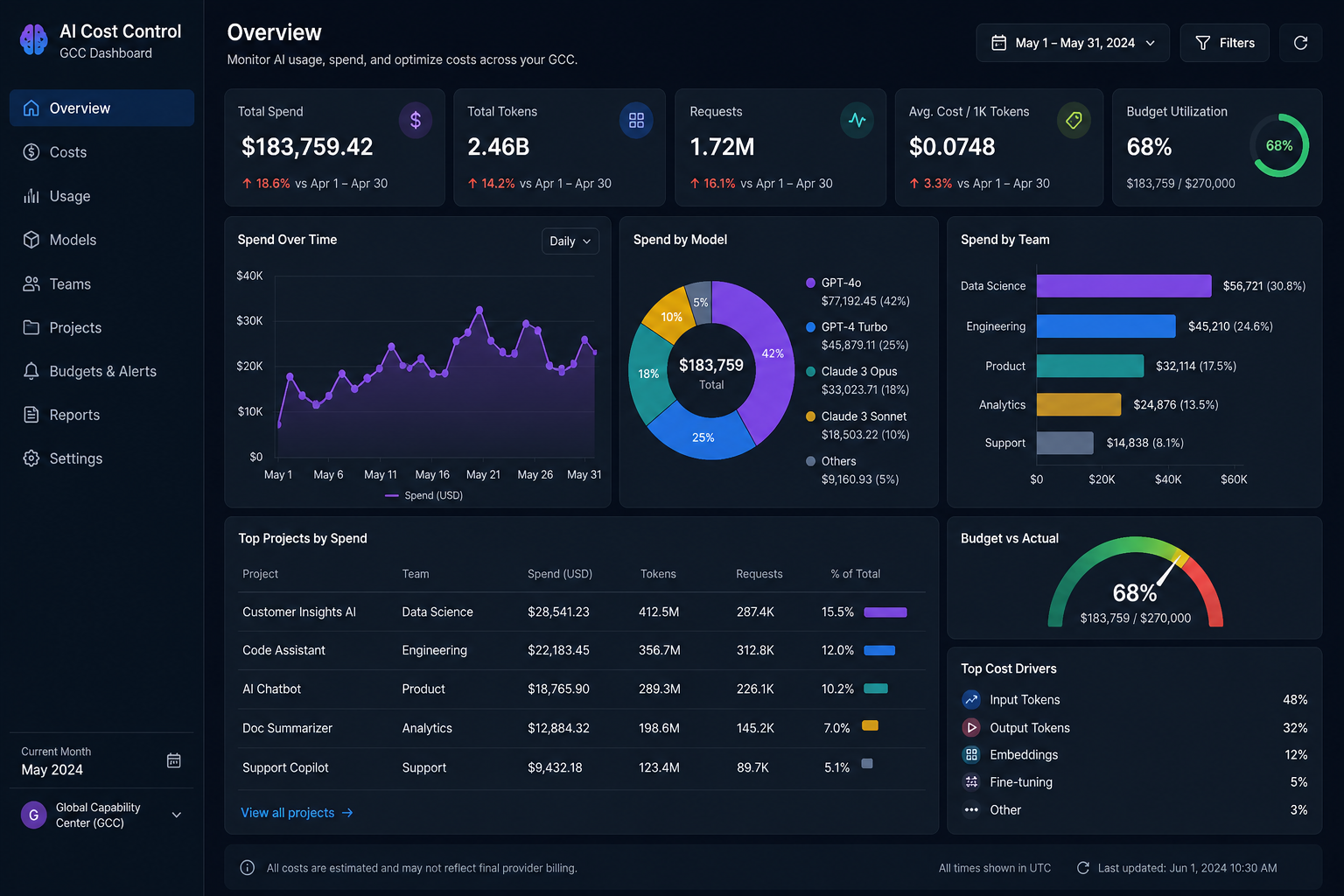Viewport: 1344px width, 896px height.
Task: Click the Budgets & Alerts bell icon
Action: pos(31,371)
